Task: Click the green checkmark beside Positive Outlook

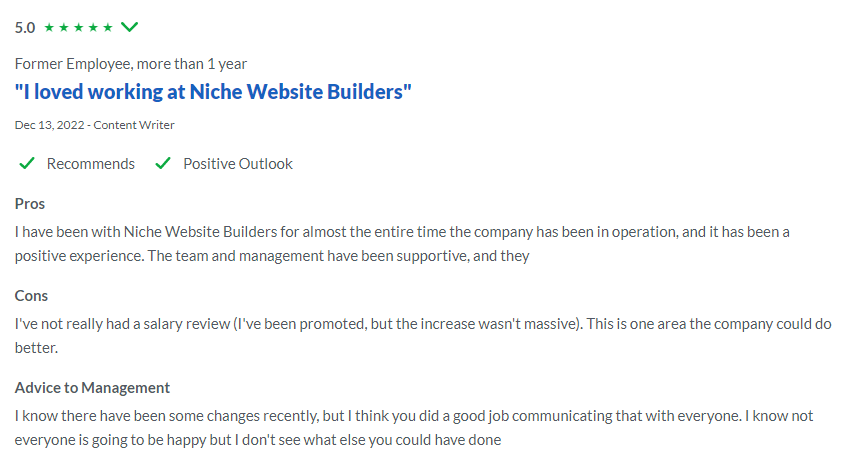Action: coord(163,164)
